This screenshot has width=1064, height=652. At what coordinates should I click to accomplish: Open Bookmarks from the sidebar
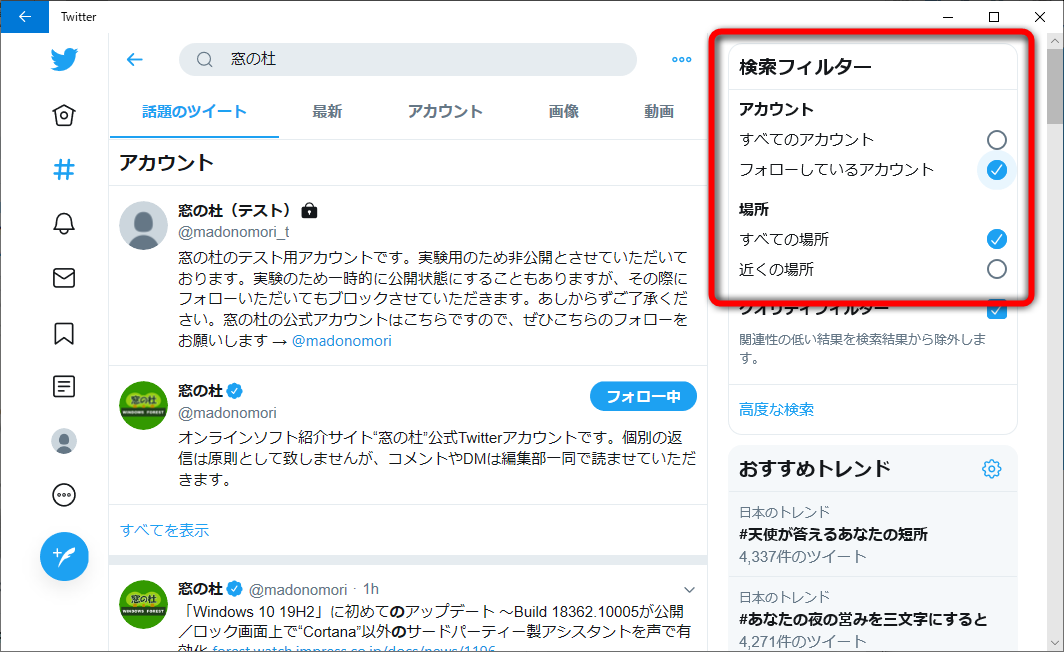pyautogui.click(x=63, y=332)
